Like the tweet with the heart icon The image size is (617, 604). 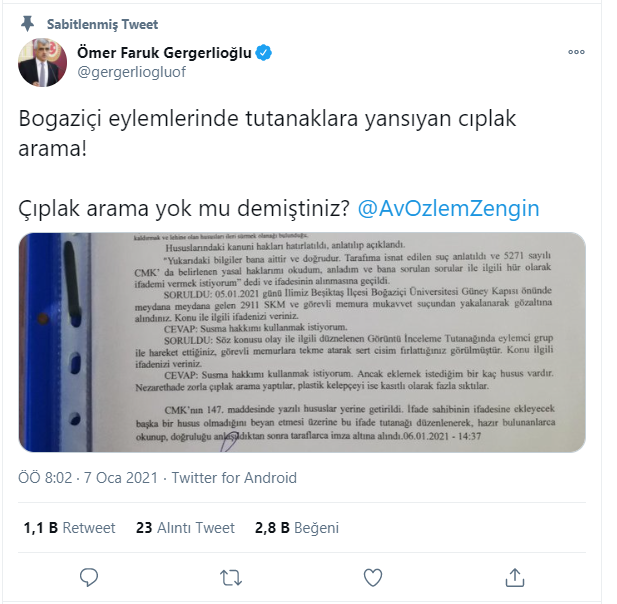coord(373,578)
